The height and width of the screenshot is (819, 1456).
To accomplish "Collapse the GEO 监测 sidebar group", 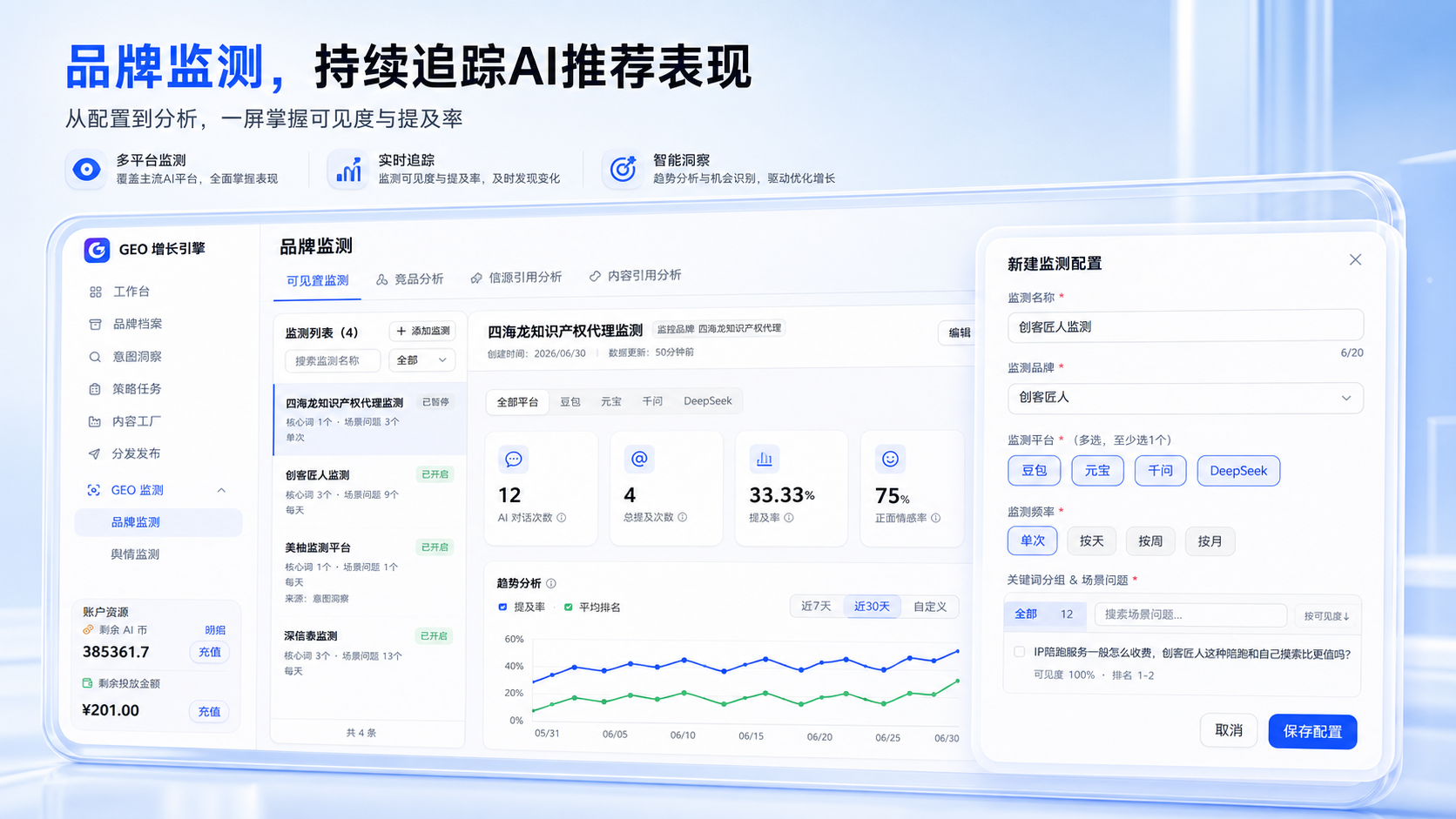I will pyautogui.click(x=221, y=490).
